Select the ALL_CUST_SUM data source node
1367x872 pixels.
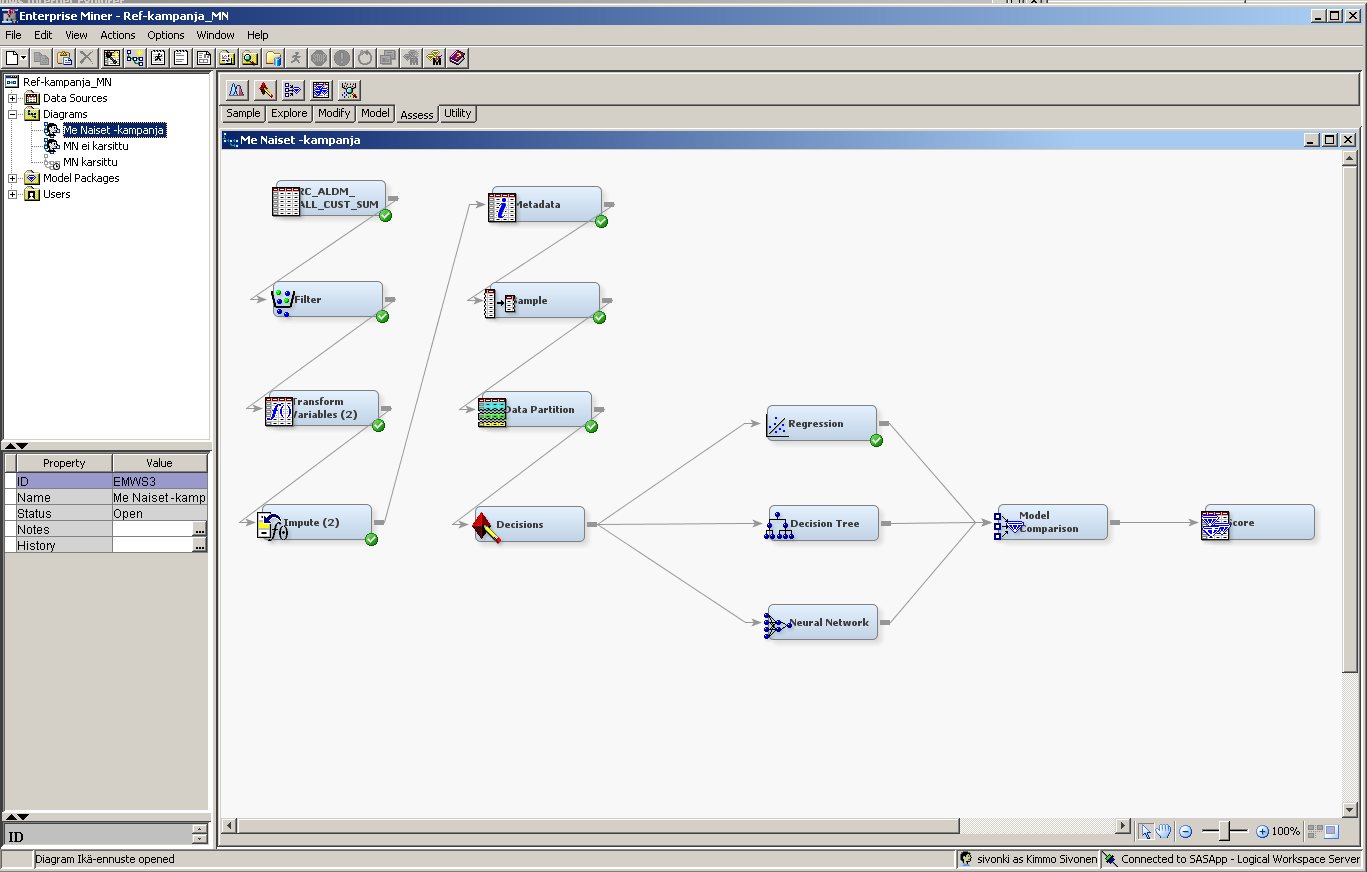click(x=329, y=198)
